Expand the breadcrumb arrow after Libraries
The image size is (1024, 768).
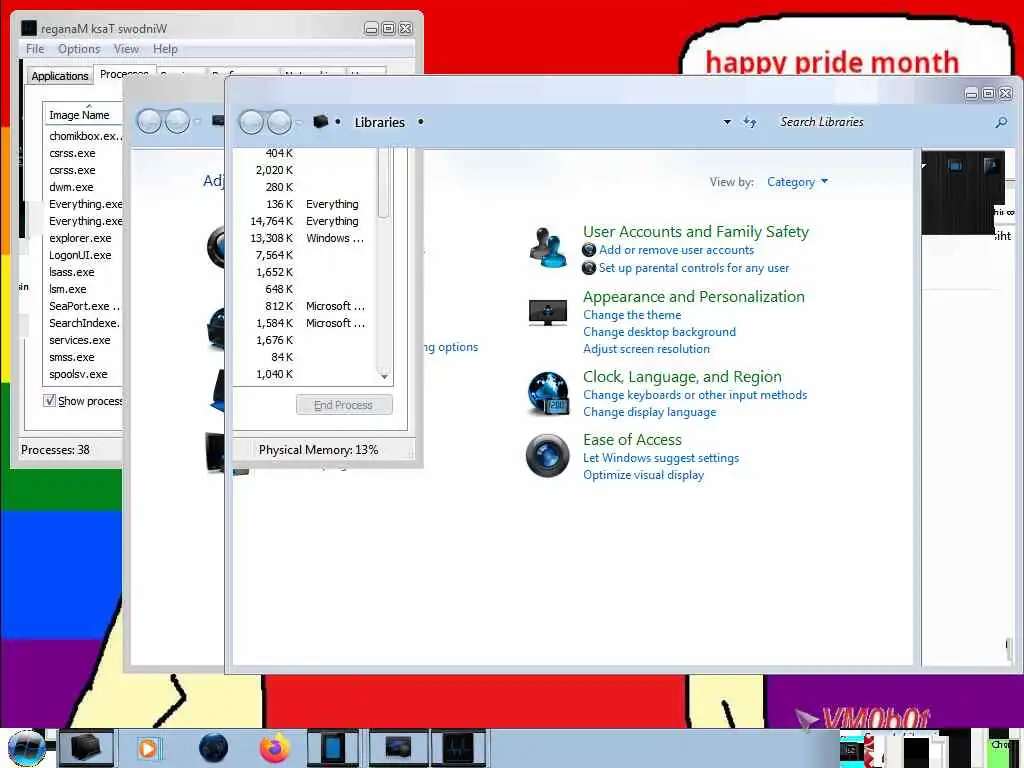pos(421,122)
